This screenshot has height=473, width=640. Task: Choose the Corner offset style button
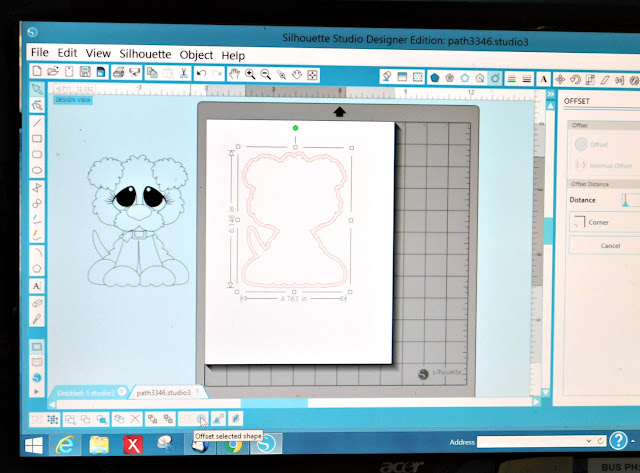pyautogui.click(x=604, y=222)
